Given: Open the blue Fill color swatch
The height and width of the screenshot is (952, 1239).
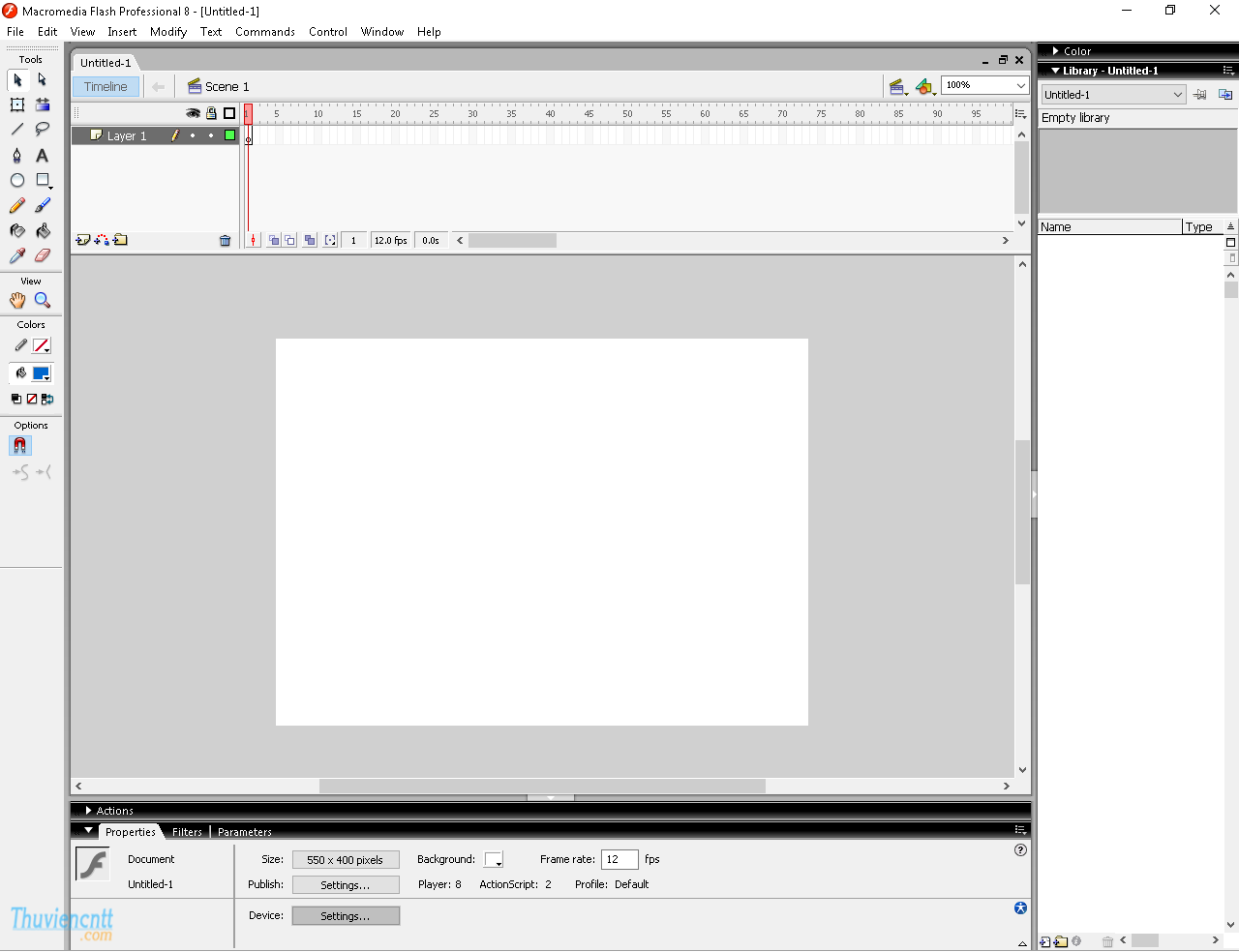Looking at the screenshot, I should [42, 373].
